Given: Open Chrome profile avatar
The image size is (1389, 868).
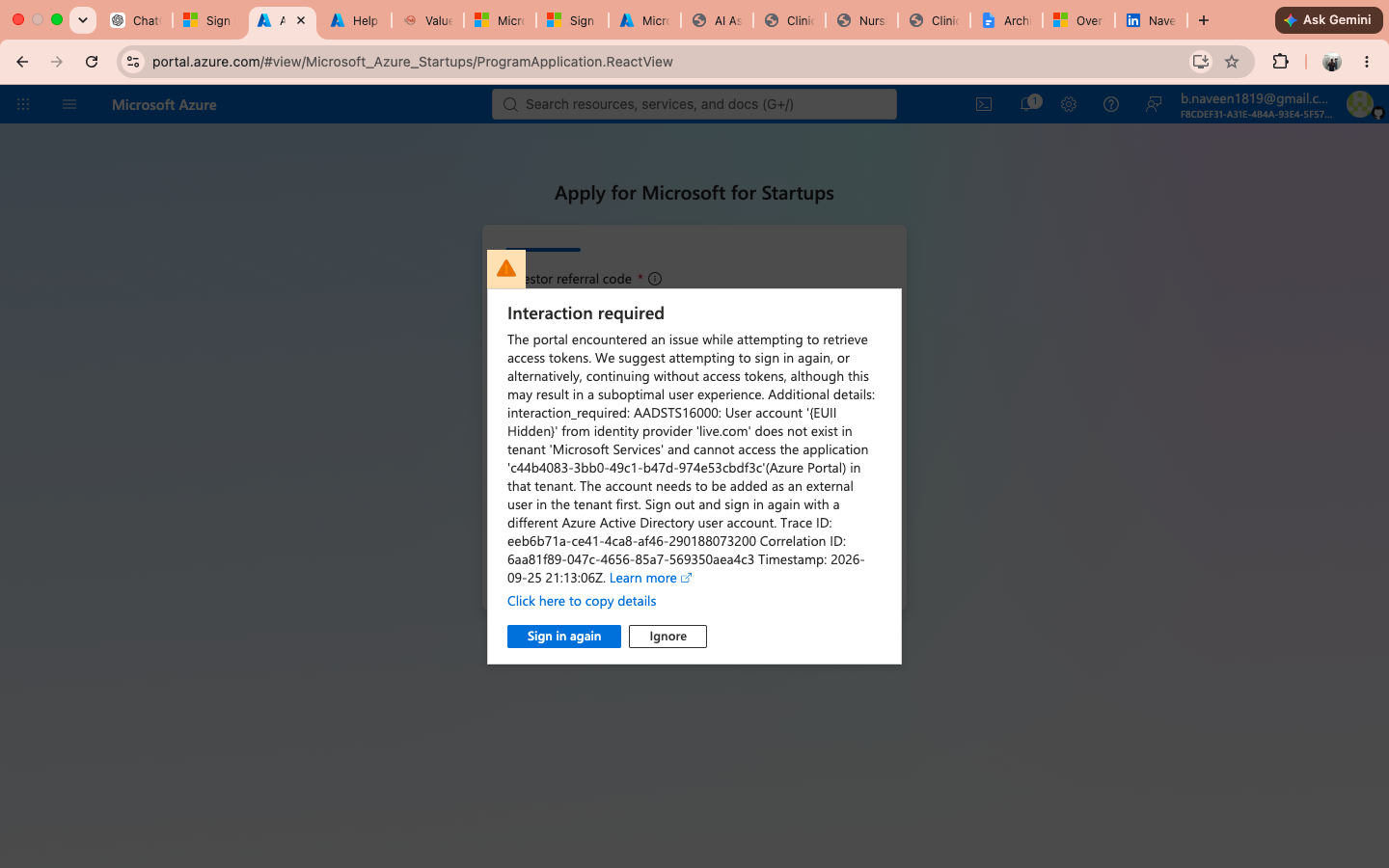Looking at the screenshot, I should 1332,62.
